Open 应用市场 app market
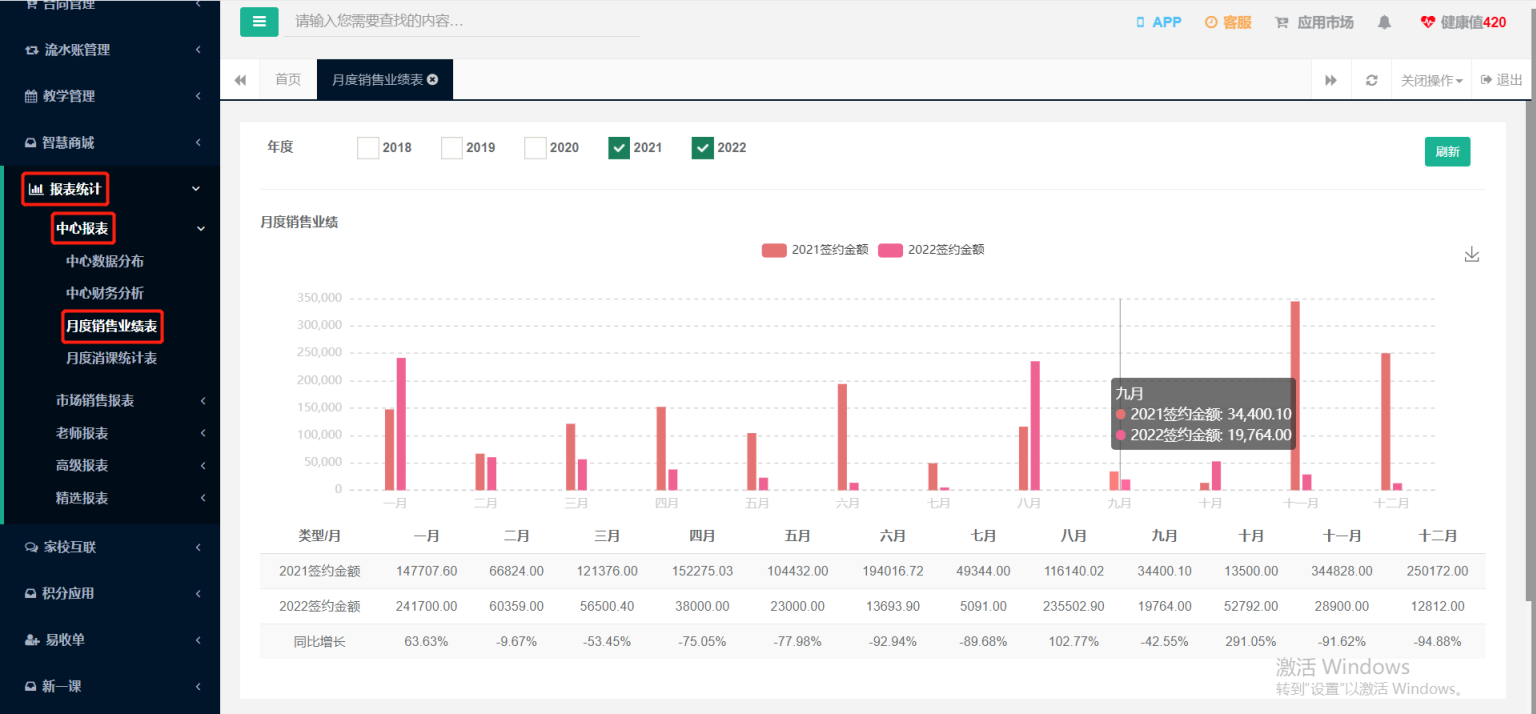This screenshot has width=1536, height=714. pos(1314,22)
